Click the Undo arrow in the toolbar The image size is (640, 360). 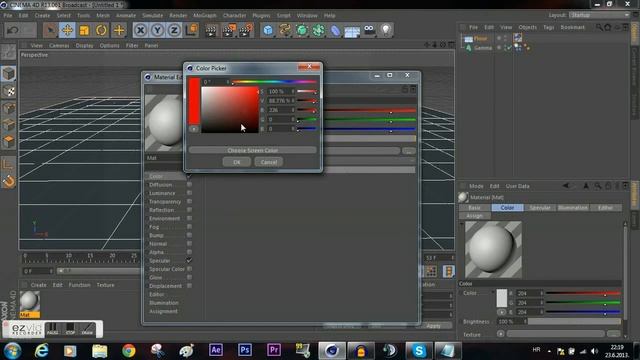coord(13,30)
